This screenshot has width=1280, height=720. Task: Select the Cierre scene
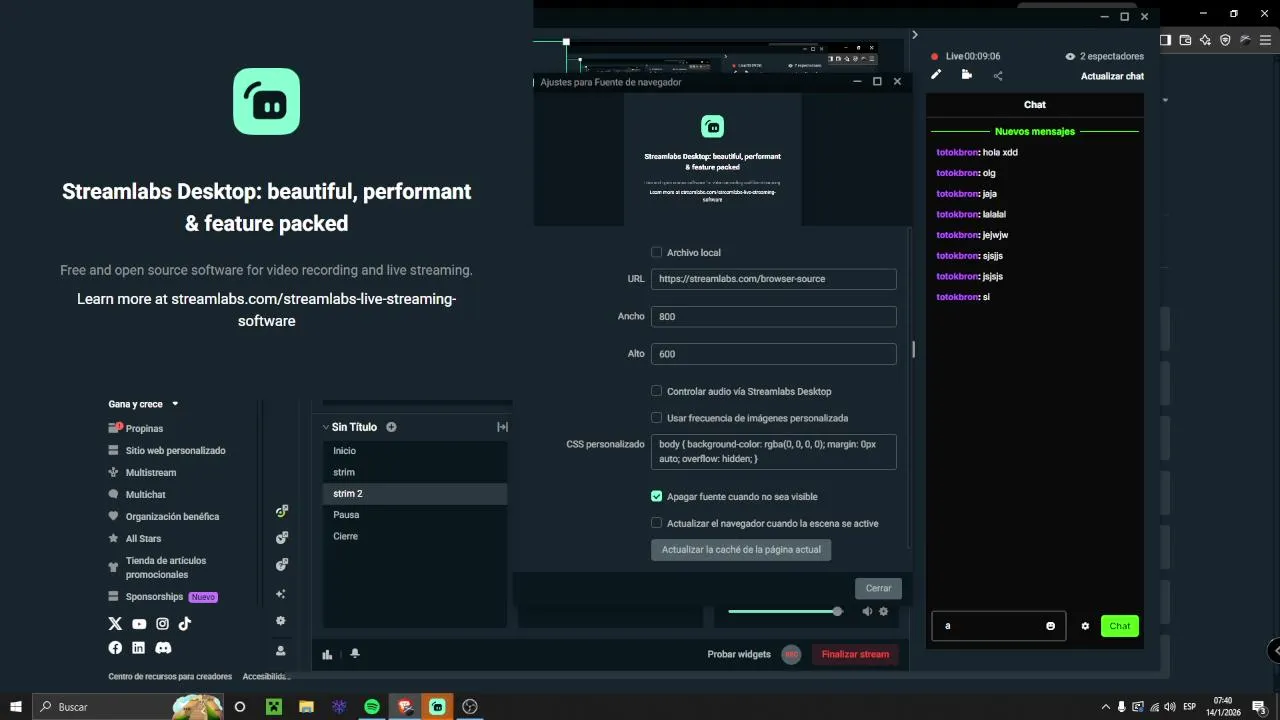click(x=415, y=536)
